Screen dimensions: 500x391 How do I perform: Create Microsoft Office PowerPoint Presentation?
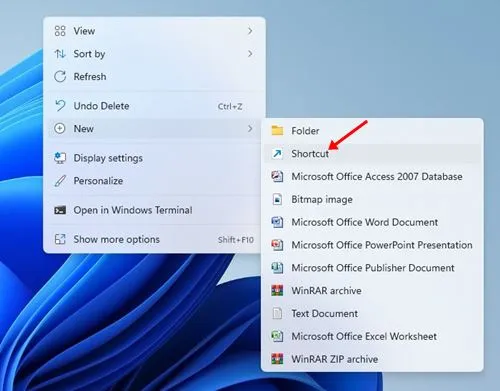pos(372,245)
